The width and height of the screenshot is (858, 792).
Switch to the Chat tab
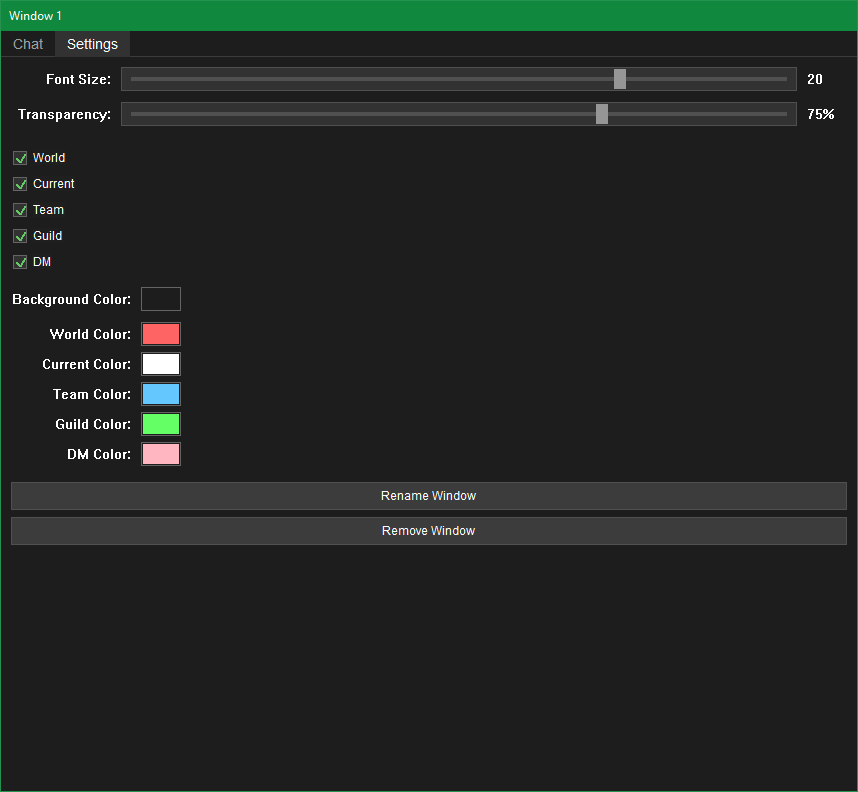[x=28, y=44]
